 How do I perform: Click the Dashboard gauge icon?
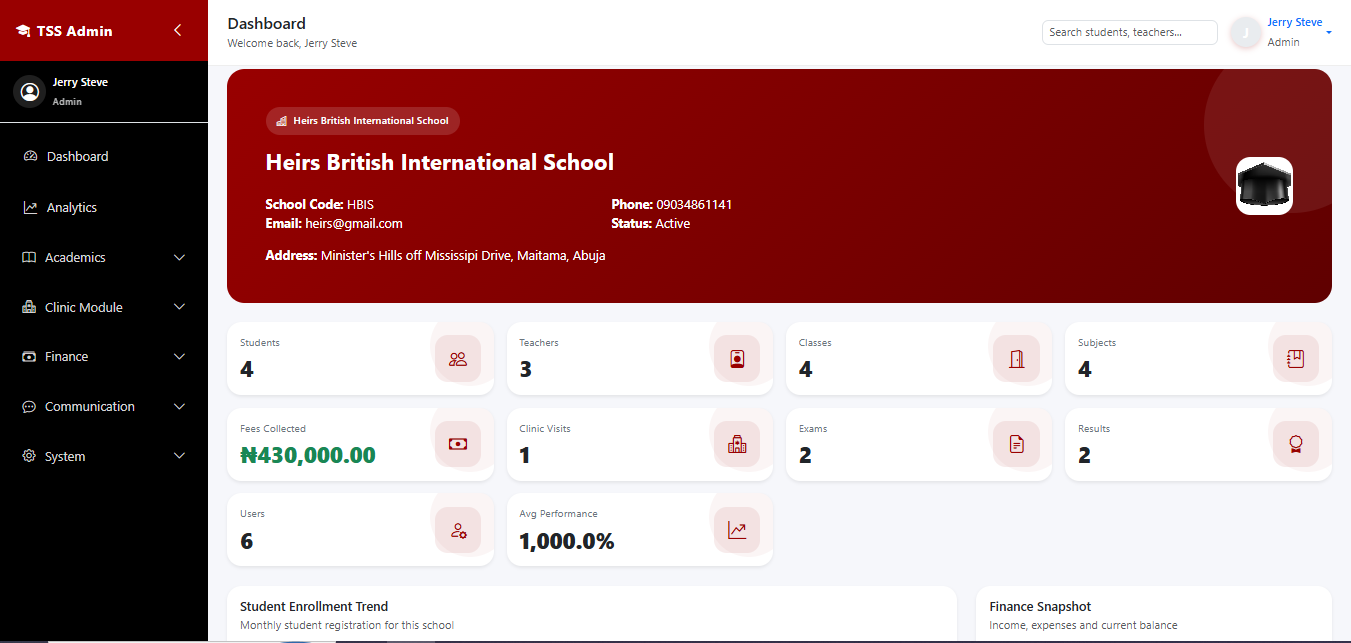[30, 156]
